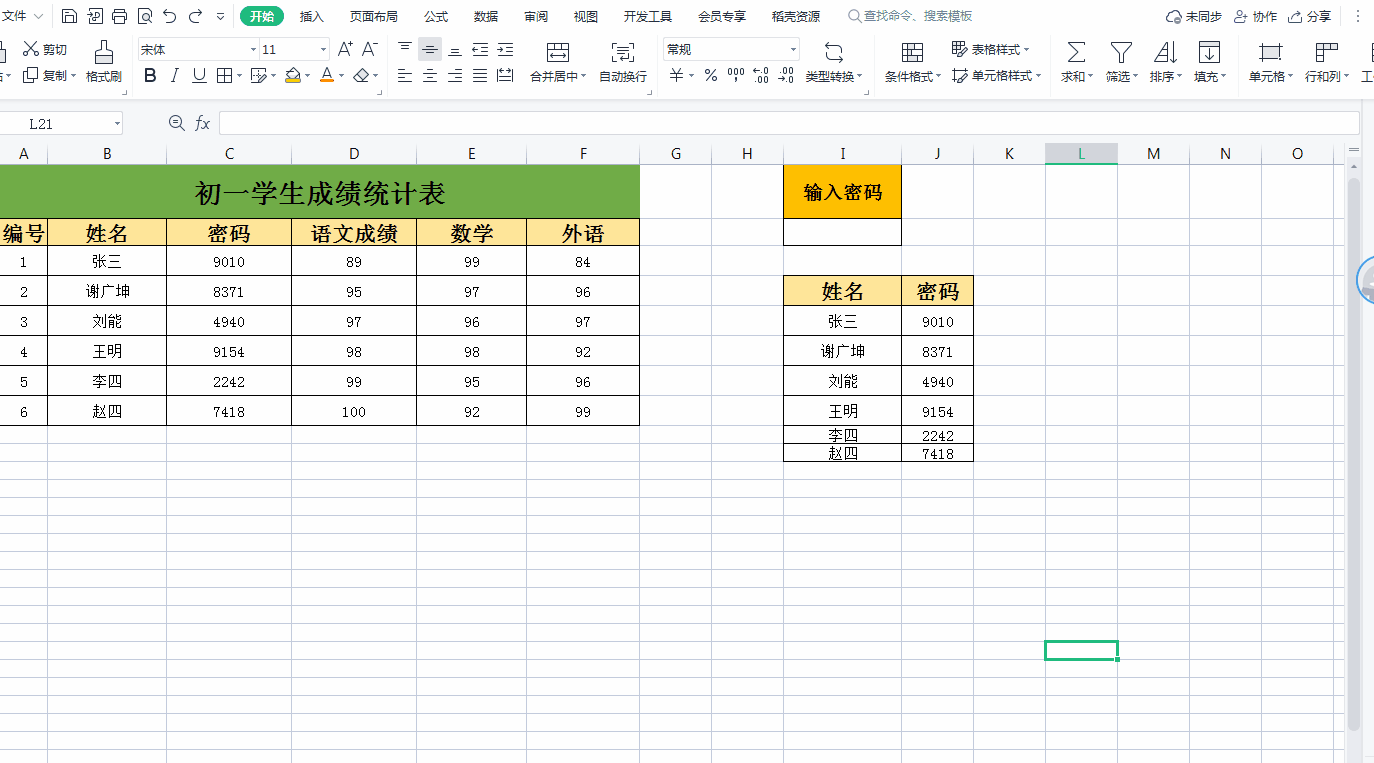The image size is (1374, 763).
Task: Click the cell Borders icon
Action: 224,75
